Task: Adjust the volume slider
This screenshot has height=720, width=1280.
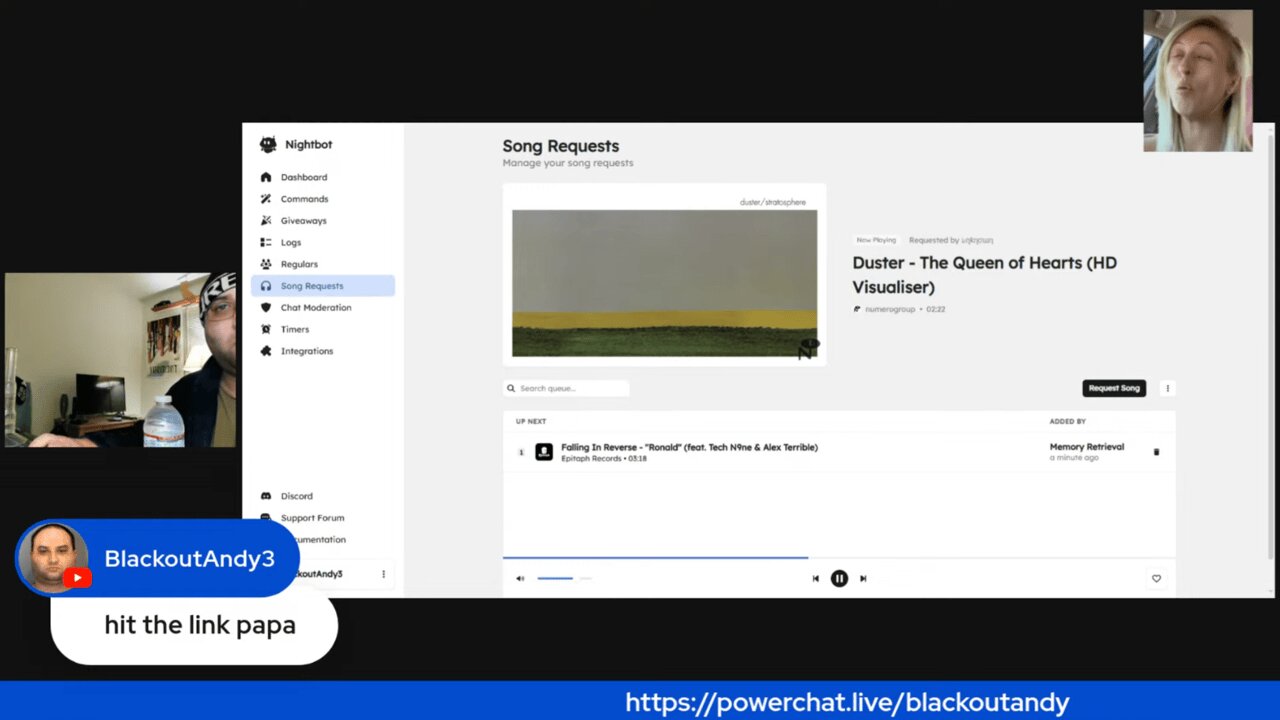Action: click(564, 578)
